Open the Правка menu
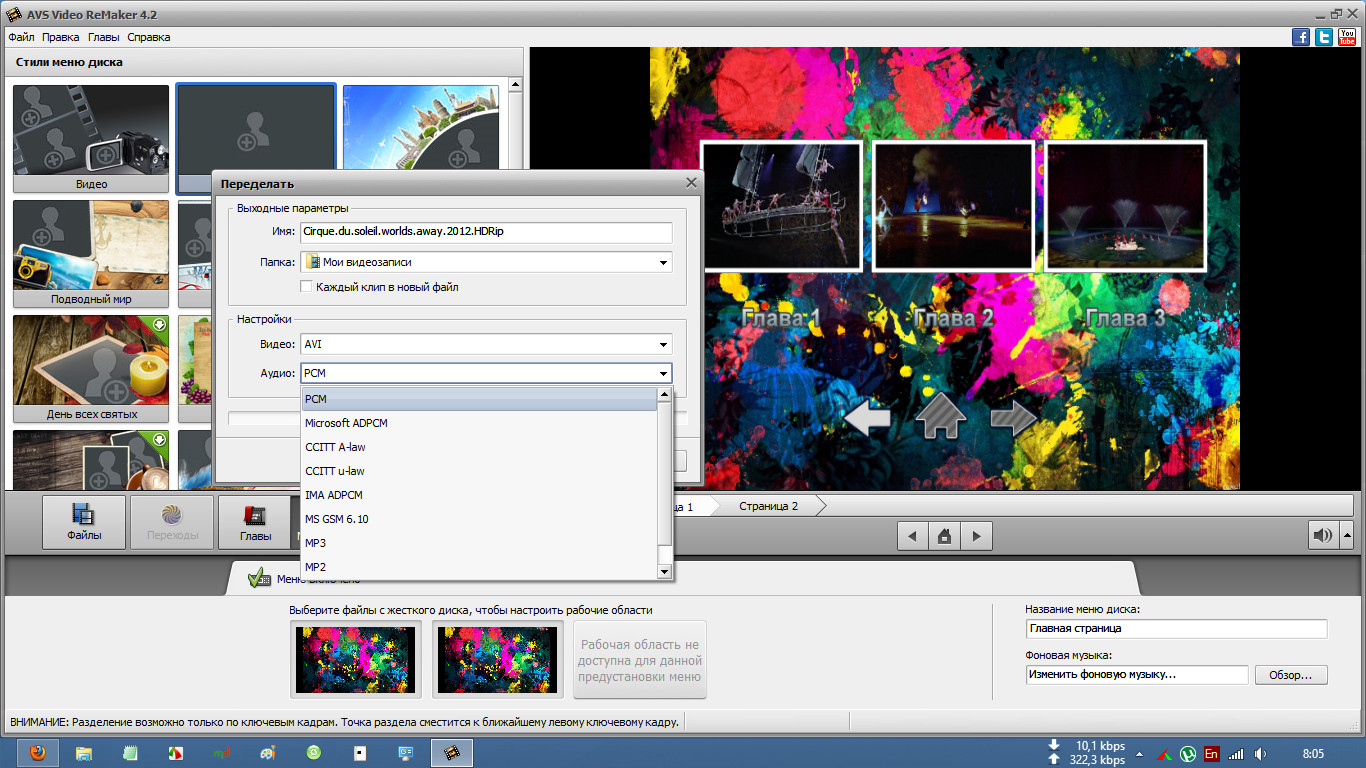Image resolution: width=1366 pixels, height=768 pixels. pyautogui.click(x=60, y=37)
